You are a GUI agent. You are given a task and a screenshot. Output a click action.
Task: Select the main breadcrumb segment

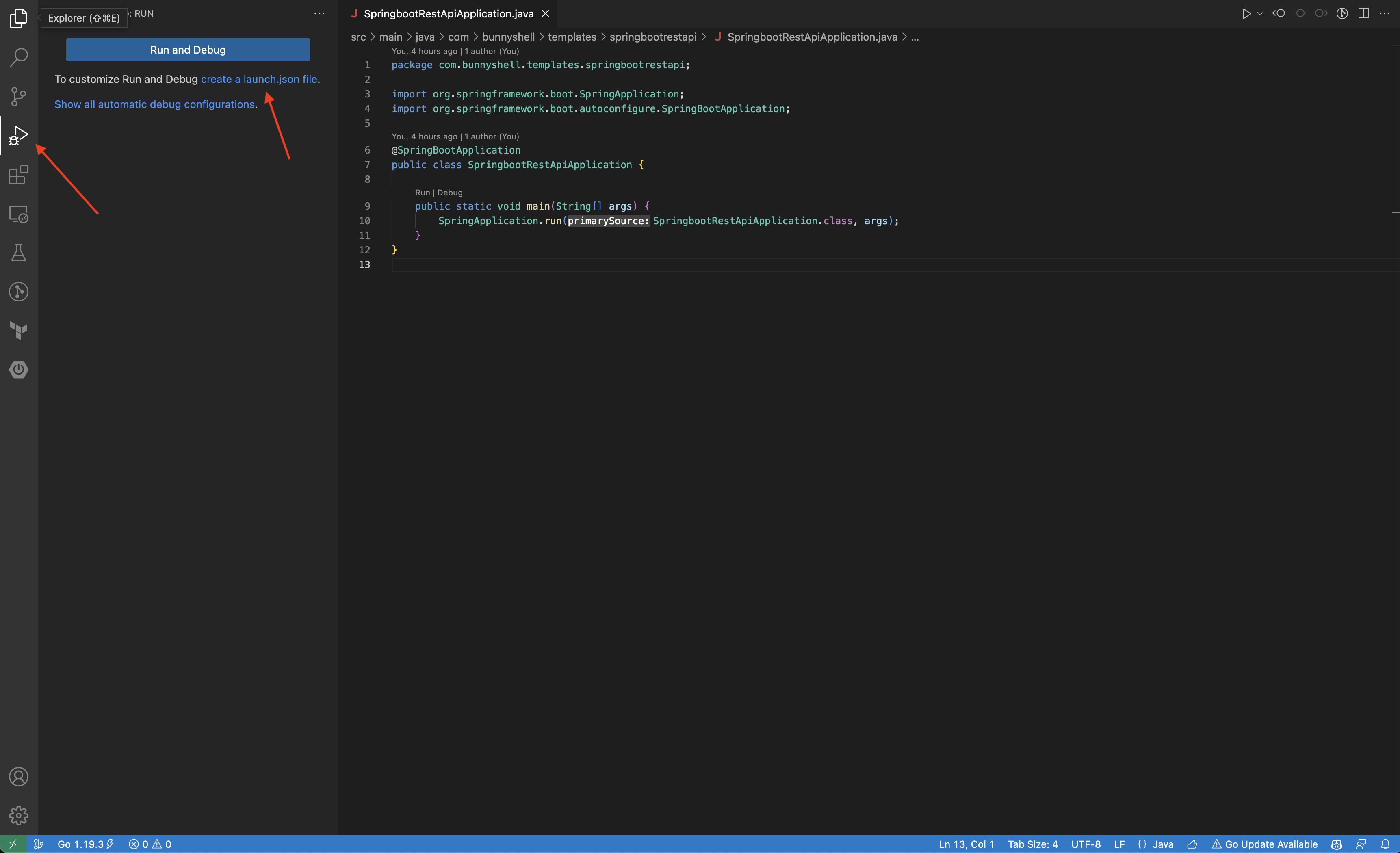tap(391, 37)
